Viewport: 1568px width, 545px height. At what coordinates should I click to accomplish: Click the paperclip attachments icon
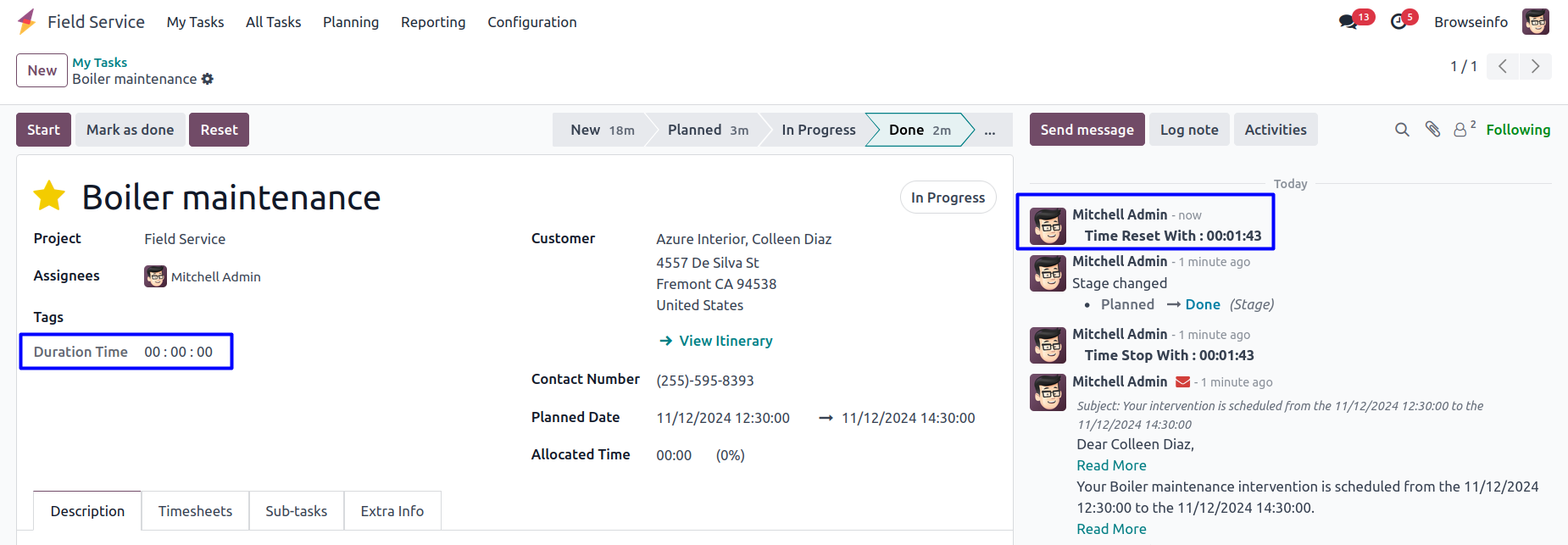tap(1432, 130)
